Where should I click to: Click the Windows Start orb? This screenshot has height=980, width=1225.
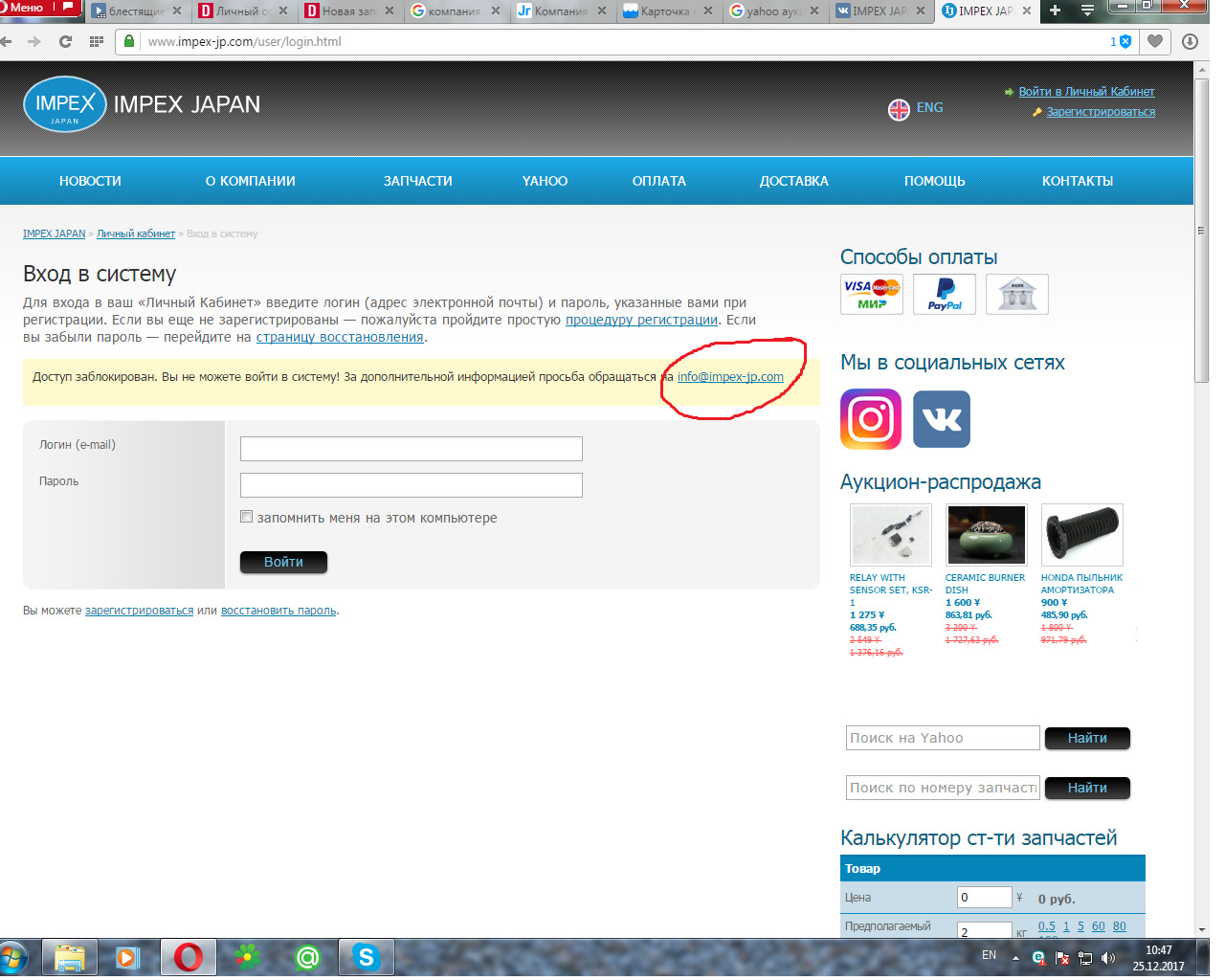[12, 958]
